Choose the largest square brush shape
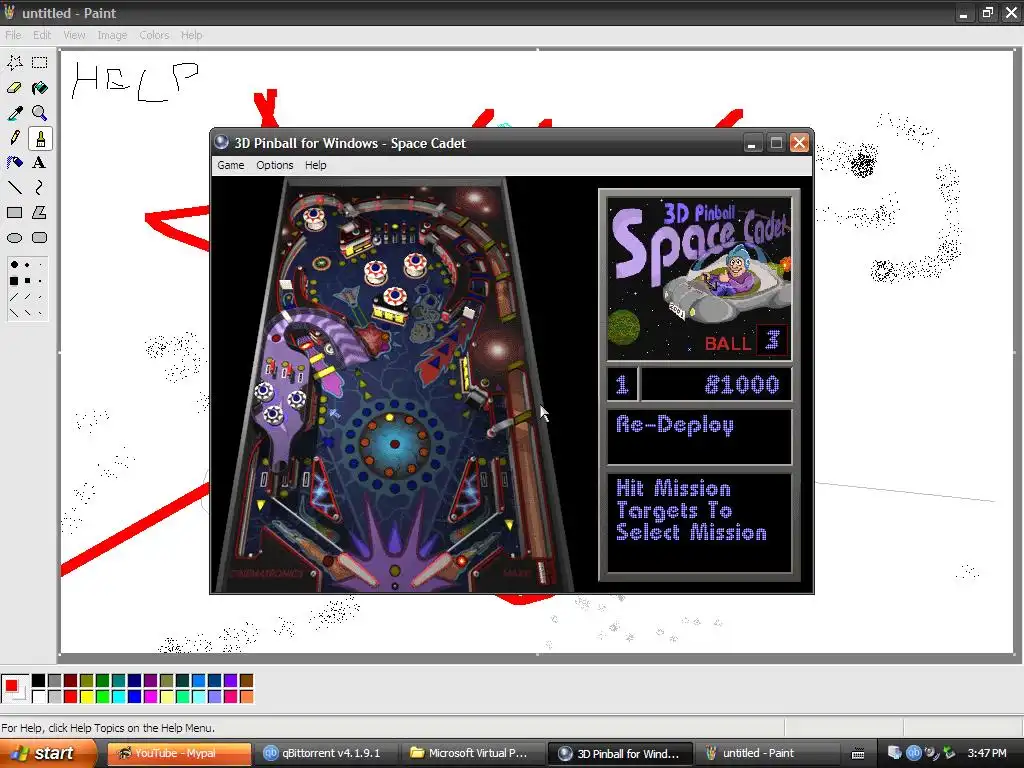 click(14, 281)
